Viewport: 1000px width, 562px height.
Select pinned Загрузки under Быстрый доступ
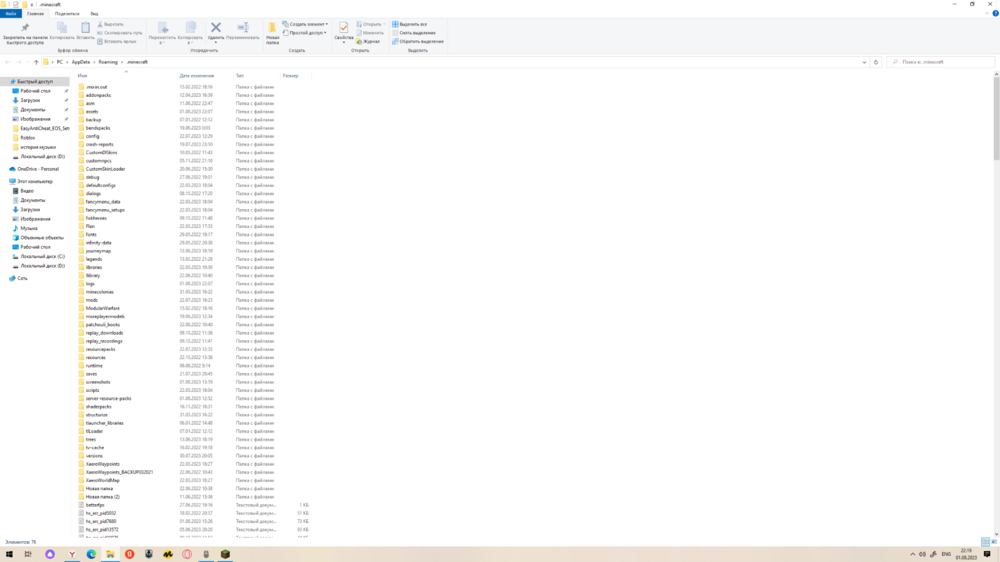[x=30, y=100]
